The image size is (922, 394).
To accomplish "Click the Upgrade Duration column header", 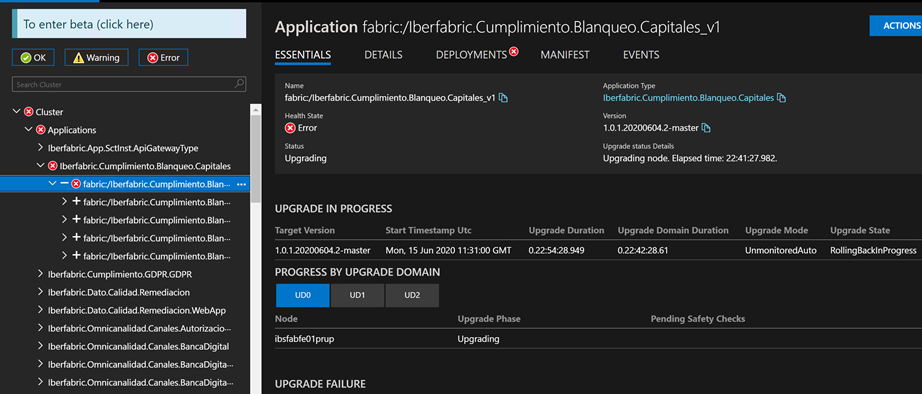I will [x=566, y=230].
